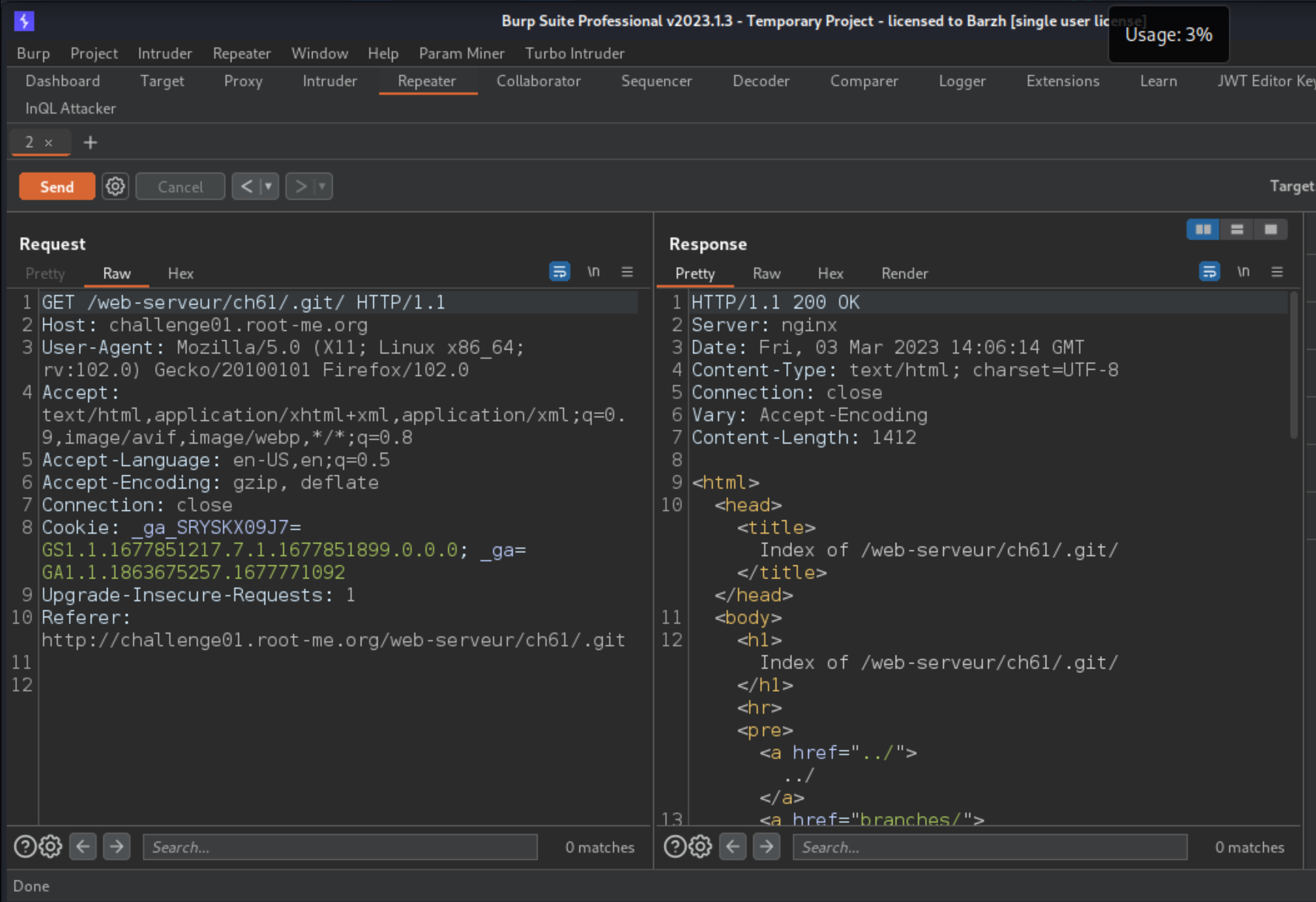Screen dimensions: 1316x902
Task: Jump to next Request search match
Action: point(117,846)
